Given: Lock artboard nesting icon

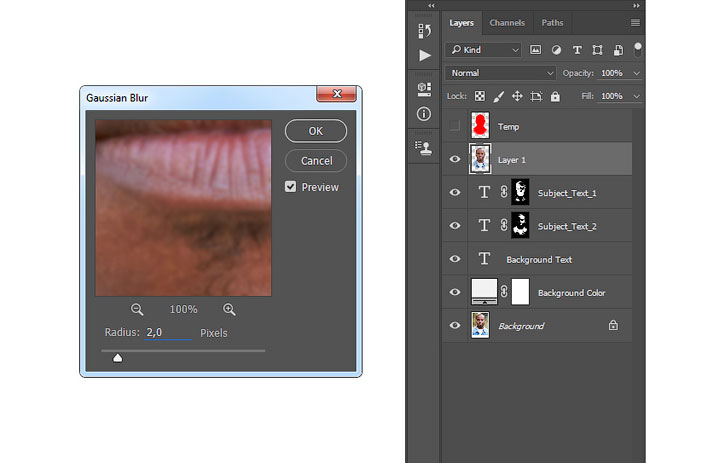Looking at the screenshot, I should (536, 96).
